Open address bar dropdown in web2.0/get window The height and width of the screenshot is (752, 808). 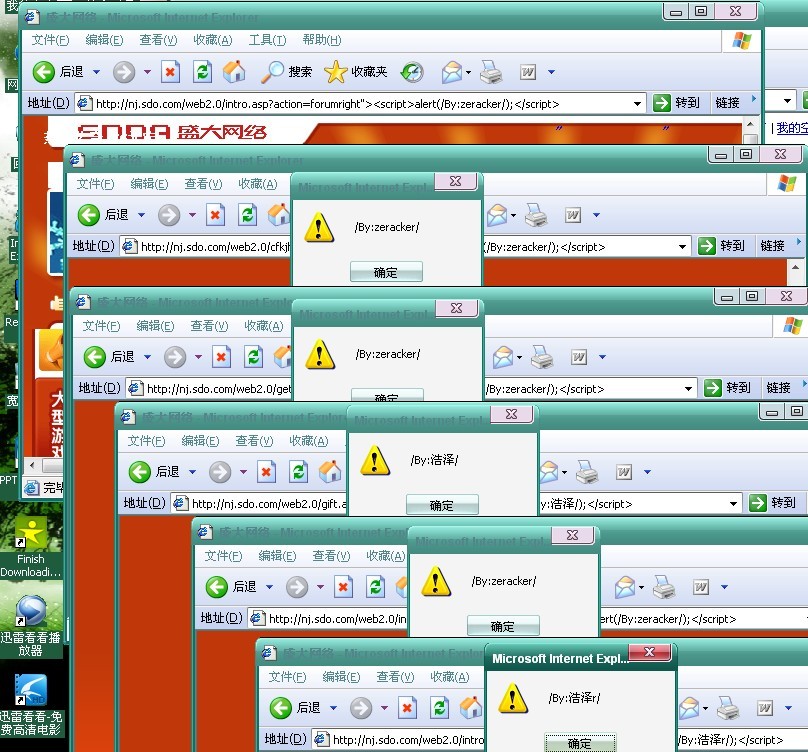coord(688,389)
